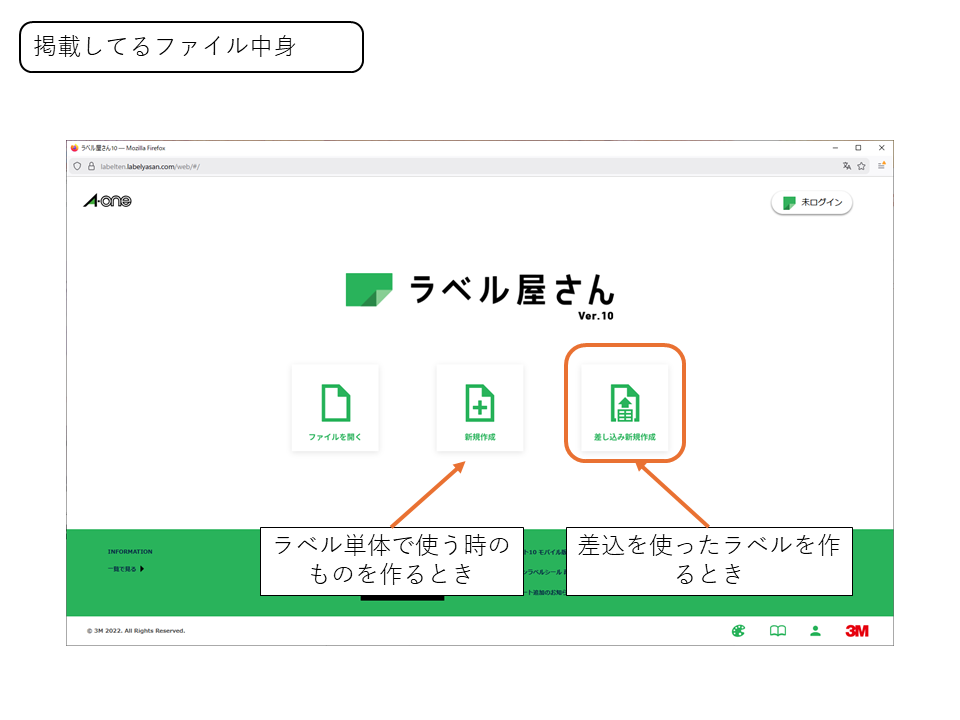
Task: Select the 掲載してるファイル中身 title box
Action: click(191, 47)
